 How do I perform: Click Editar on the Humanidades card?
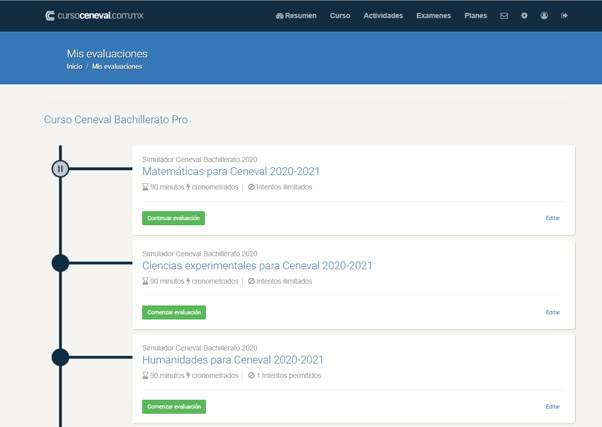click(552, 406)
